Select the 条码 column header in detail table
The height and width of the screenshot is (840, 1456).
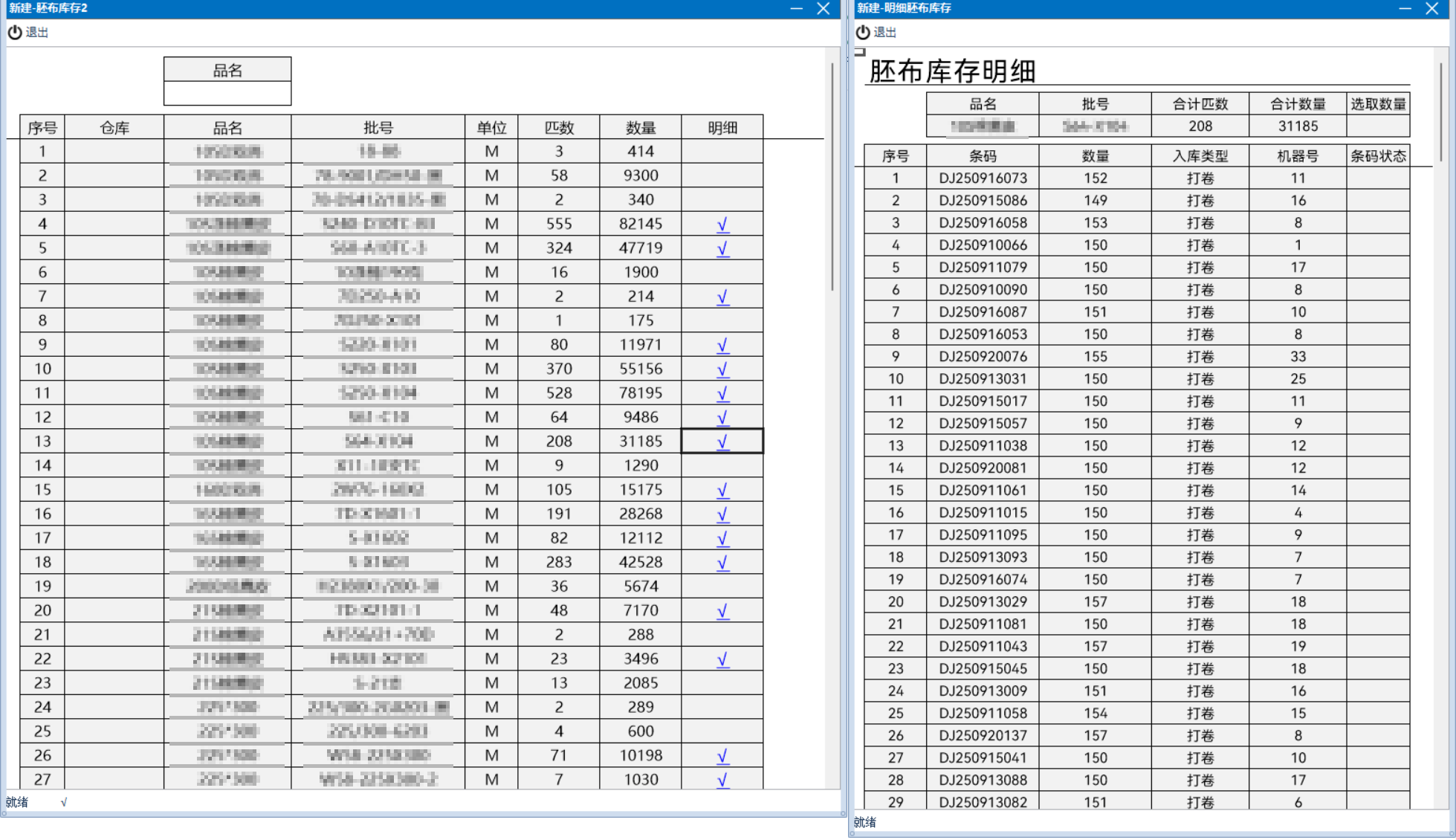click(983, 155)
